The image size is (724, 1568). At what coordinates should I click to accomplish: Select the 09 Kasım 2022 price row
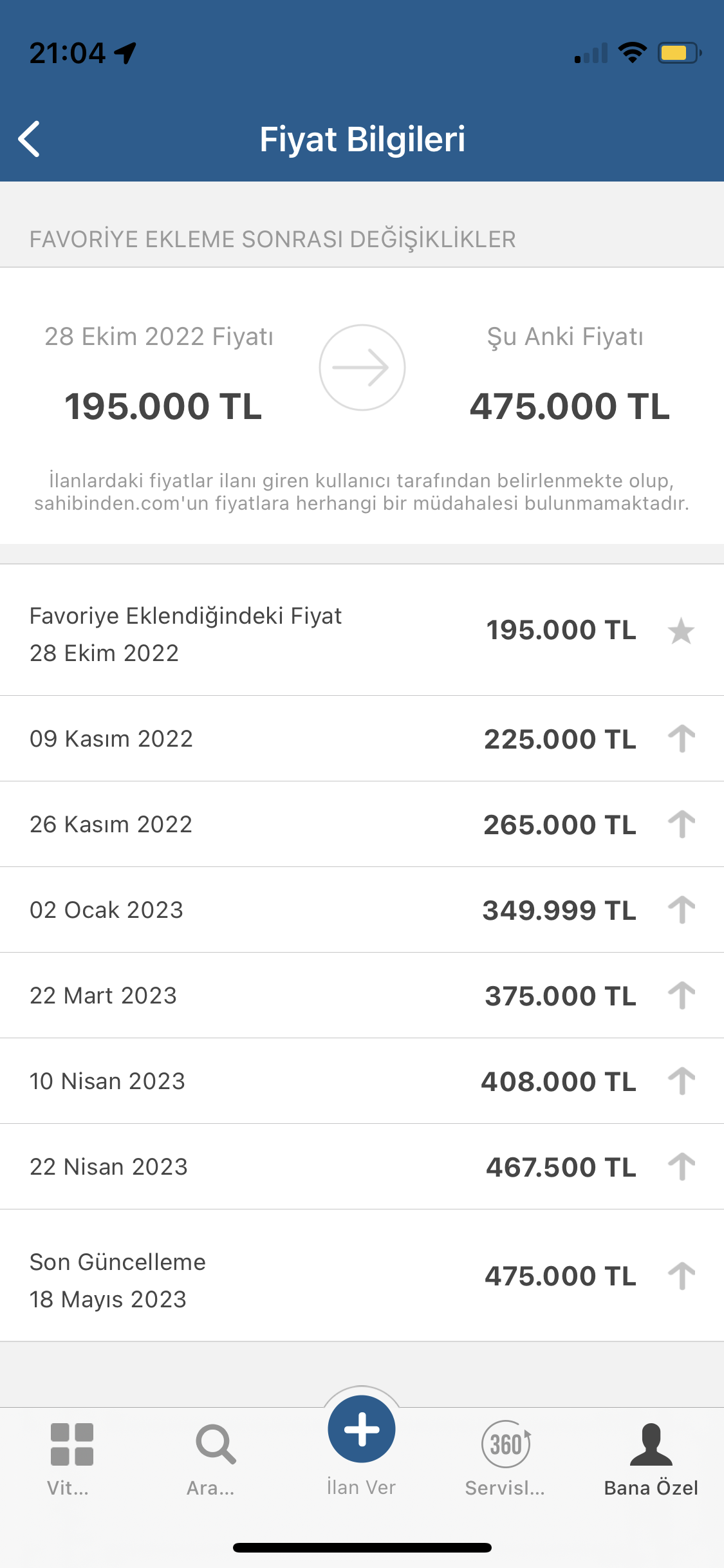point(362,738)
